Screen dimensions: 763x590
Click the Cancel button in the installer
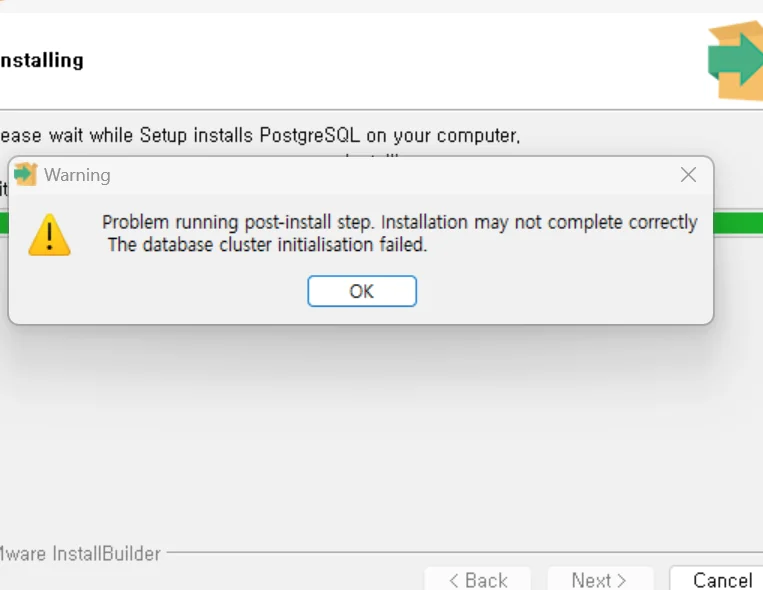pyautogui.click(x=716, y=579)
